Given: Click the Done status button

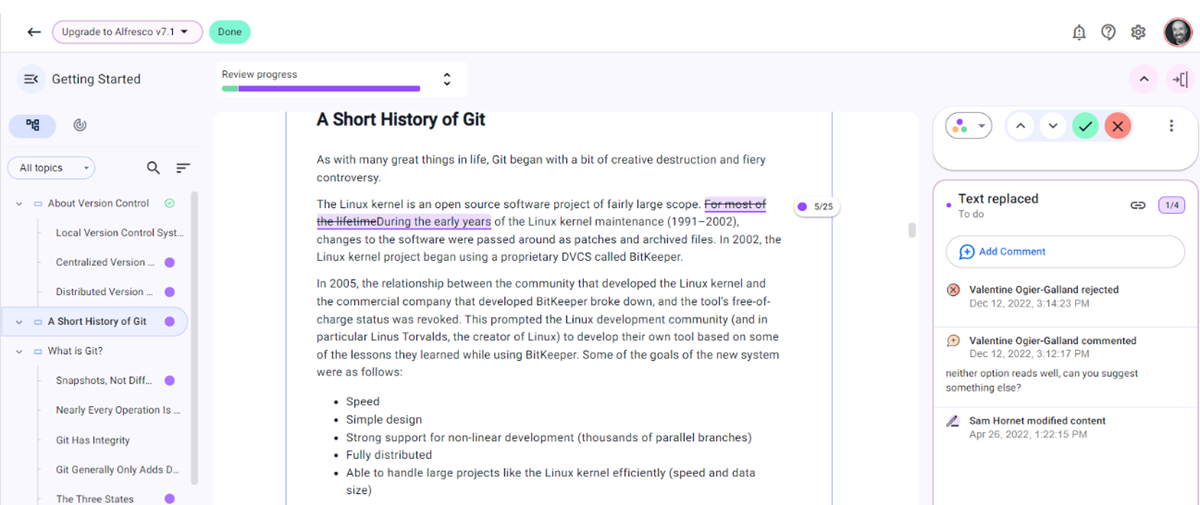Looking at the screenshot, I should (229, 32).
